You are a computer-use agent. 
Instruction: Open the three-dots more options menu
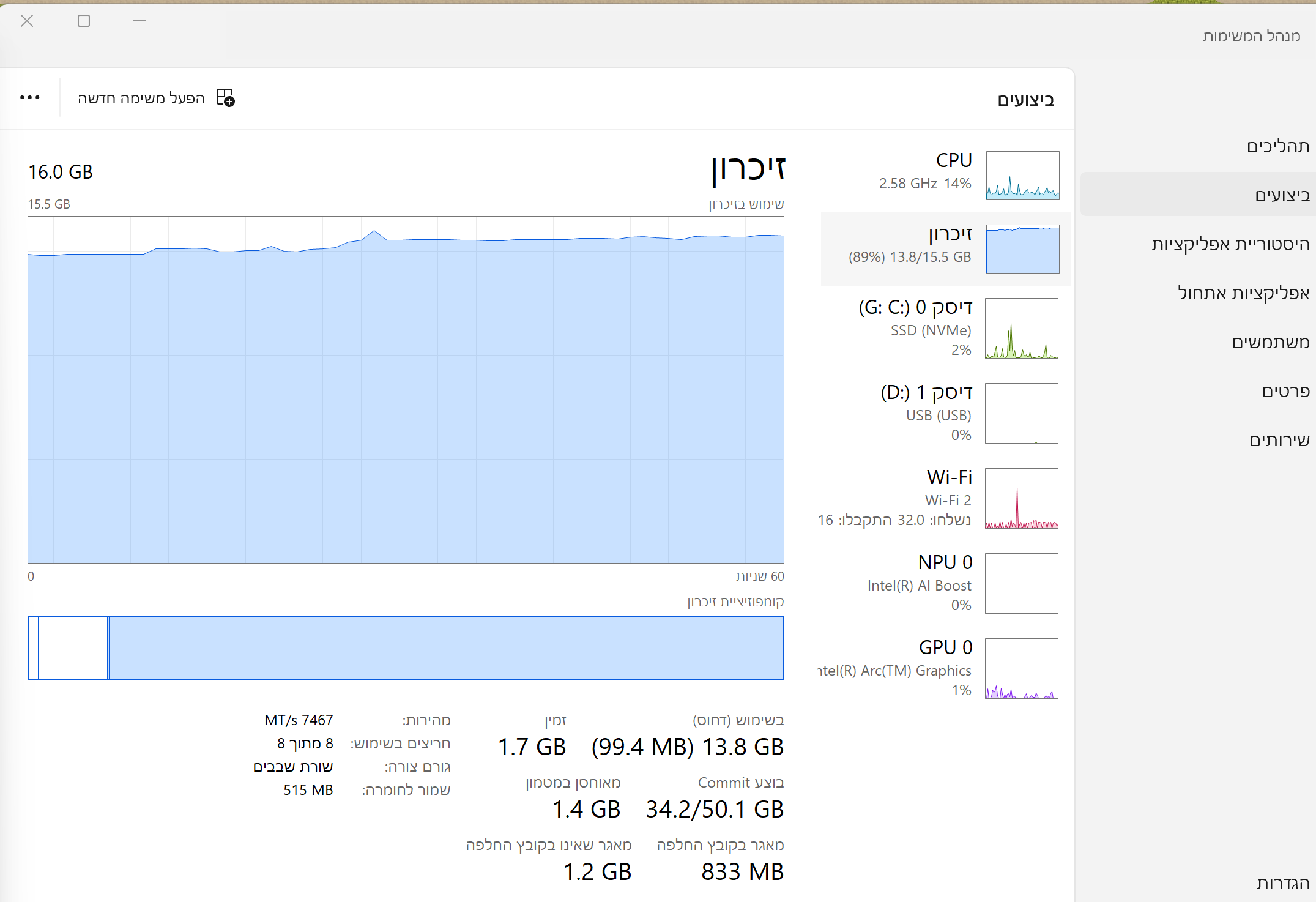point(30,98)
